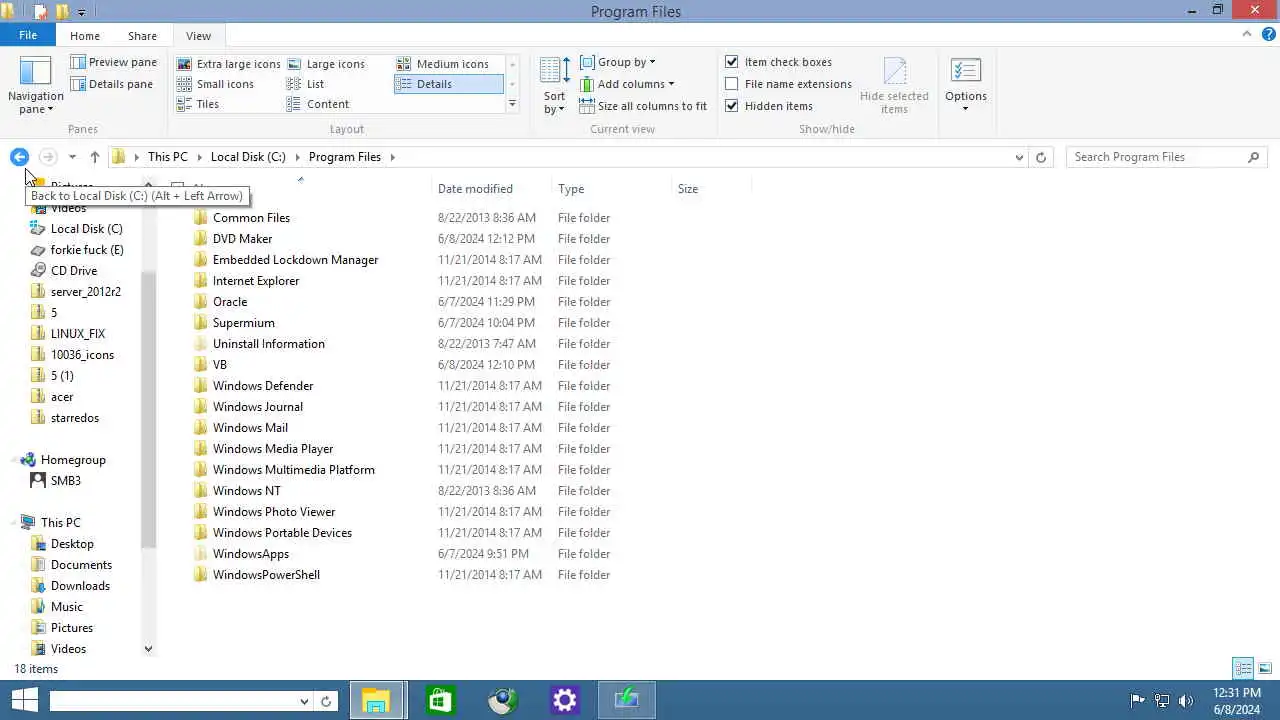Toggle the Details pane
The width and height of the screenshot is (1280, 720).
click(112, 84)
